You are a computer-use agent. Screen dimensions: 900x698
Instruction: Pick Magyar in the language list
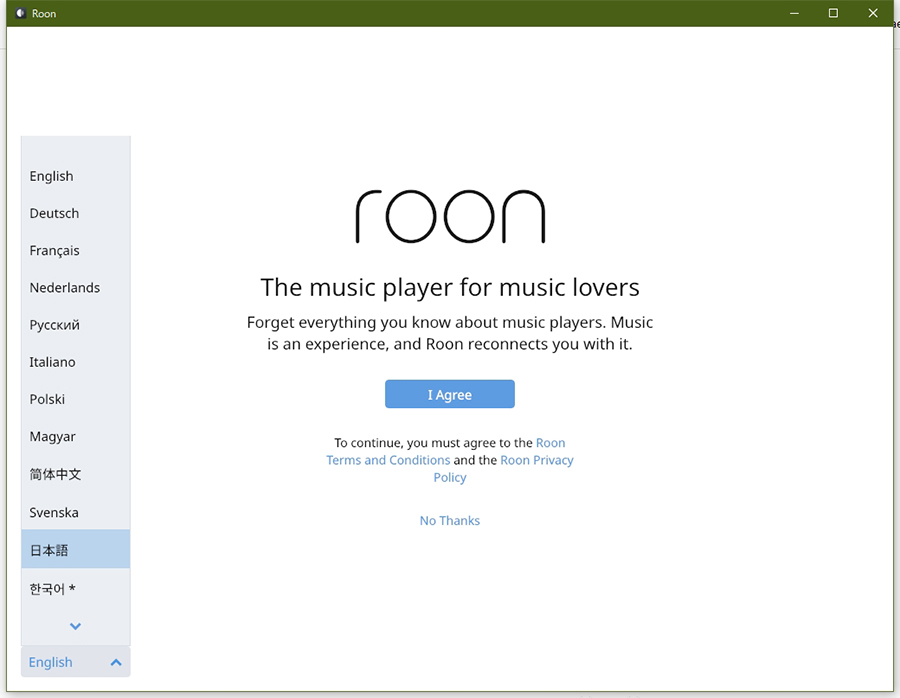tap(52, 436)
